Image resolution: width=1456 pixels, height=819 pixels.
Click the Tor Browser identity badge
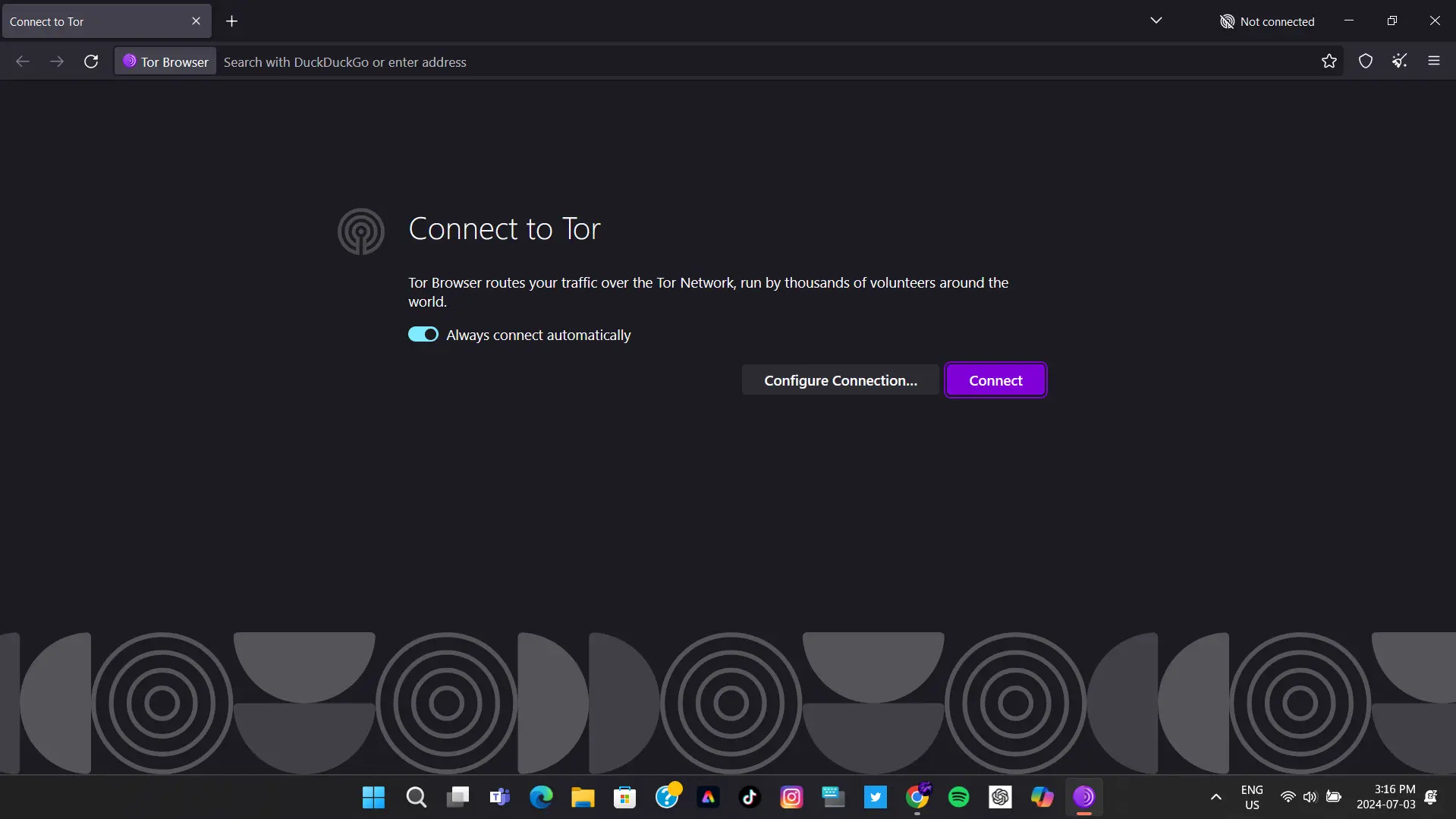tap(165, 61)
